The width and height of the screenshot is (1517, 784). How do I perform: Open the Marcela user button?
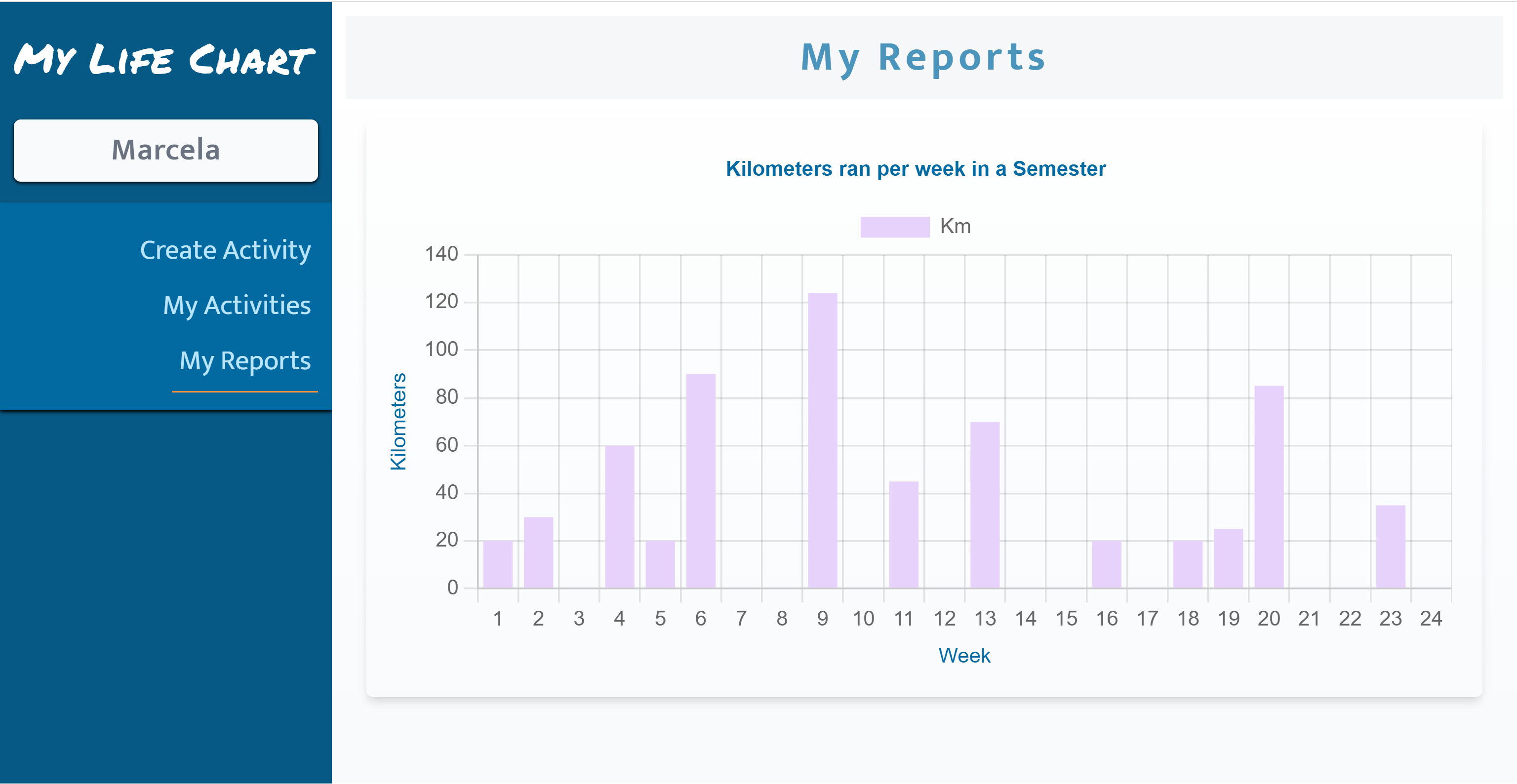point(165,150)
